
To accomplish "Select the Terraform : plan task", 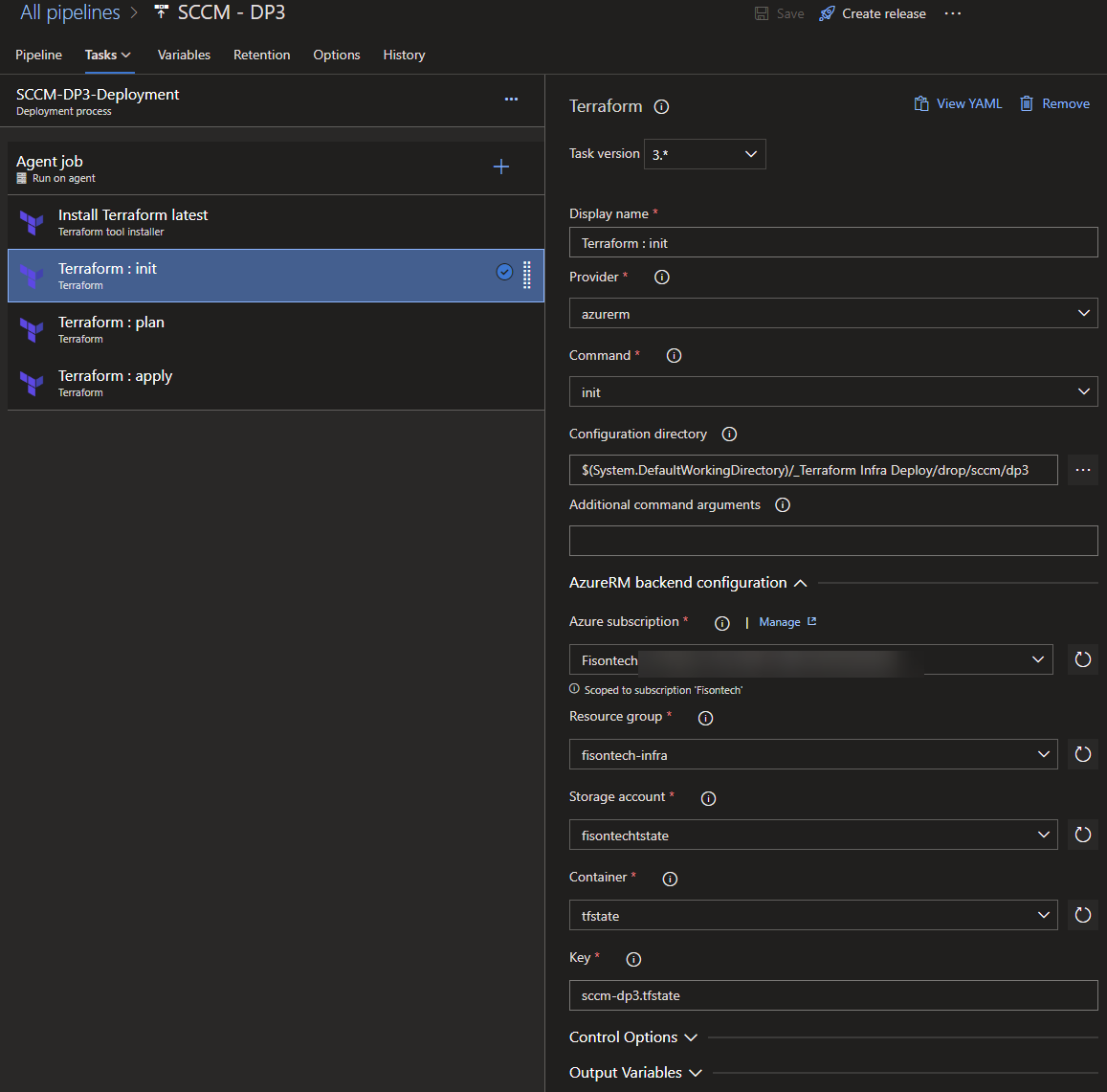I will (x=277, y=329).
